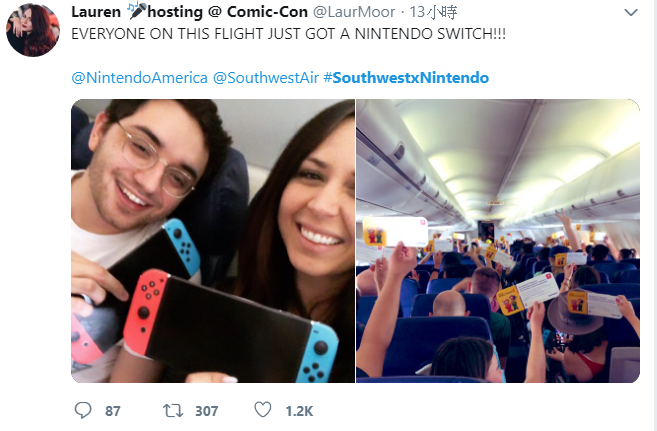Screen dimensions: 657x431
Task: Click the microphone emoji in display name
Action: pos(135,11)
